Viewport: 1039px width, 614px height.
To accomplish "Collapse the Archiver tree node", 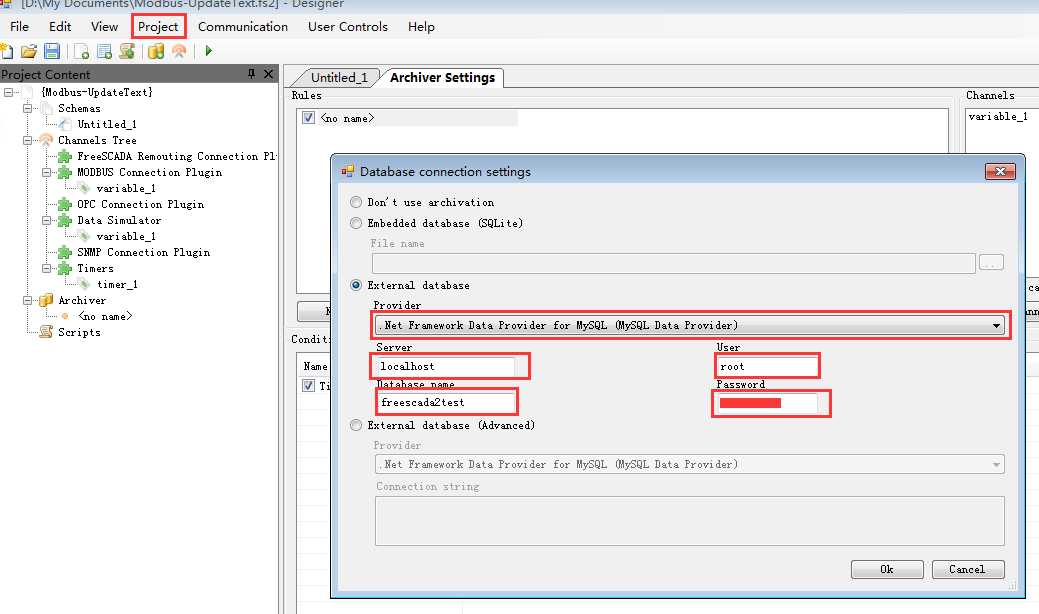I will click(27, 300).
